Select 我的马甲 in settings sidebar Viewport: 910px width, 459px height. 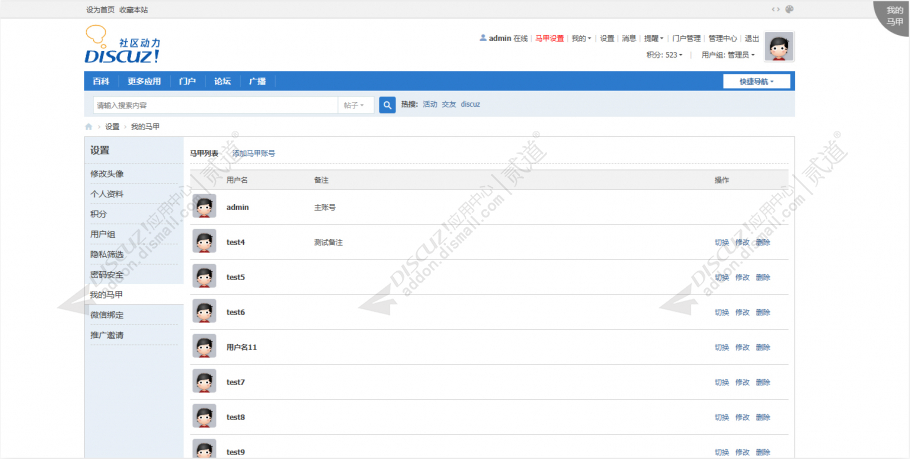click(x=107, y=295)
